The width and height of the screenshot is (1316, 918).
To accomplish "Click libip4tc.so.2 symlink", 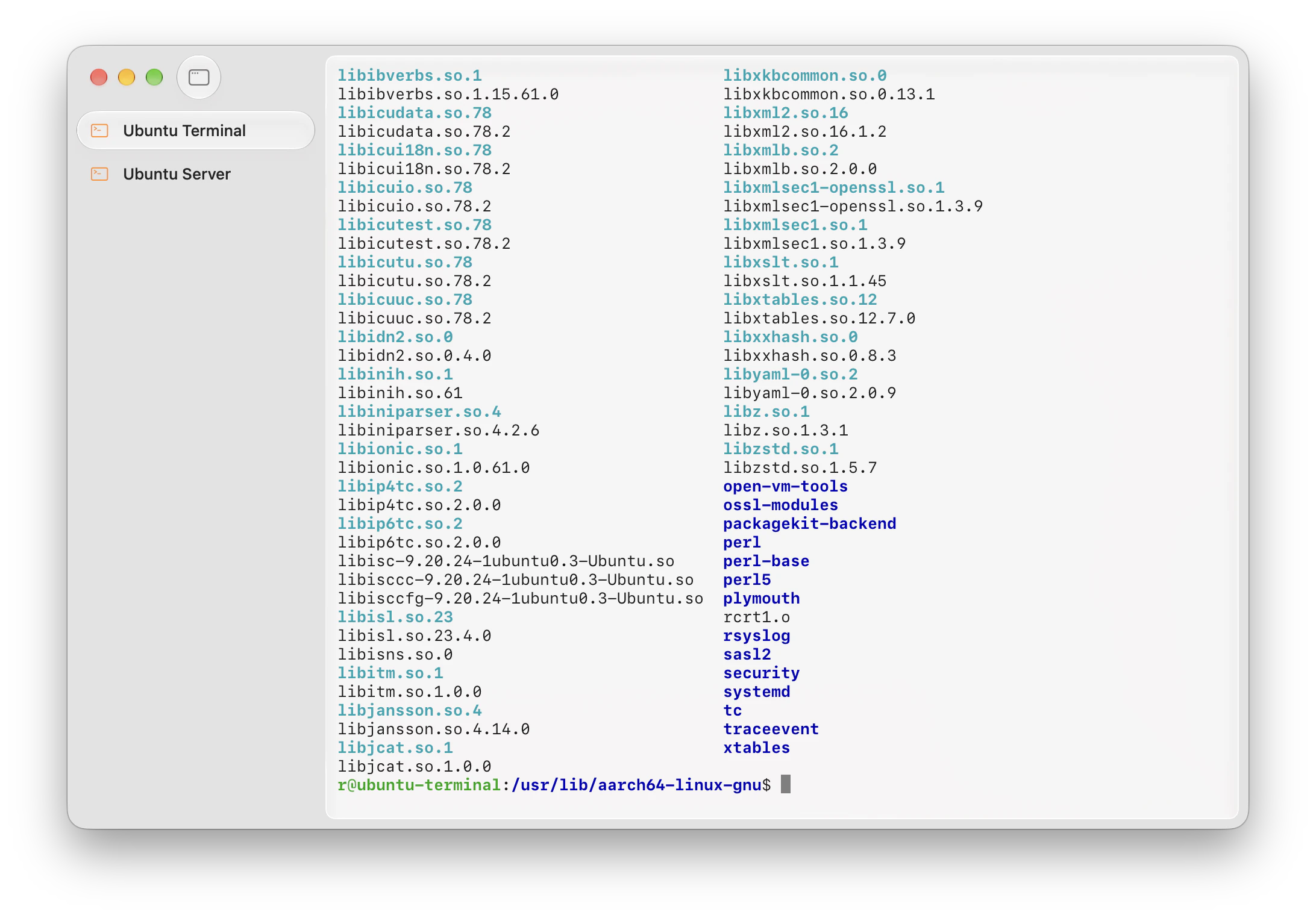I will pyautogui.click(x=400, y=486).
